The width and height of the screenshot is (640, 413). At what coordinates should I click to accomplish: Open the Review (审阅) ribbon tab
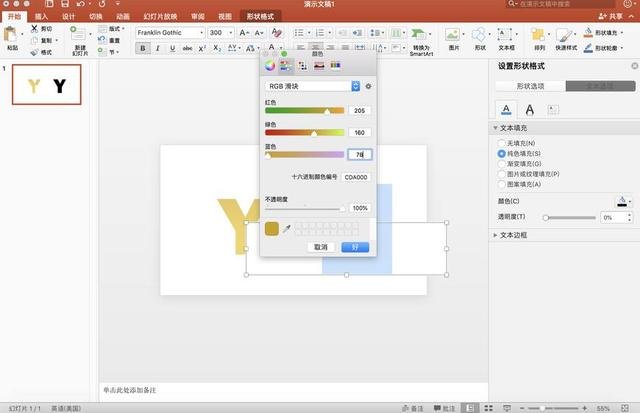coord(198,16)
